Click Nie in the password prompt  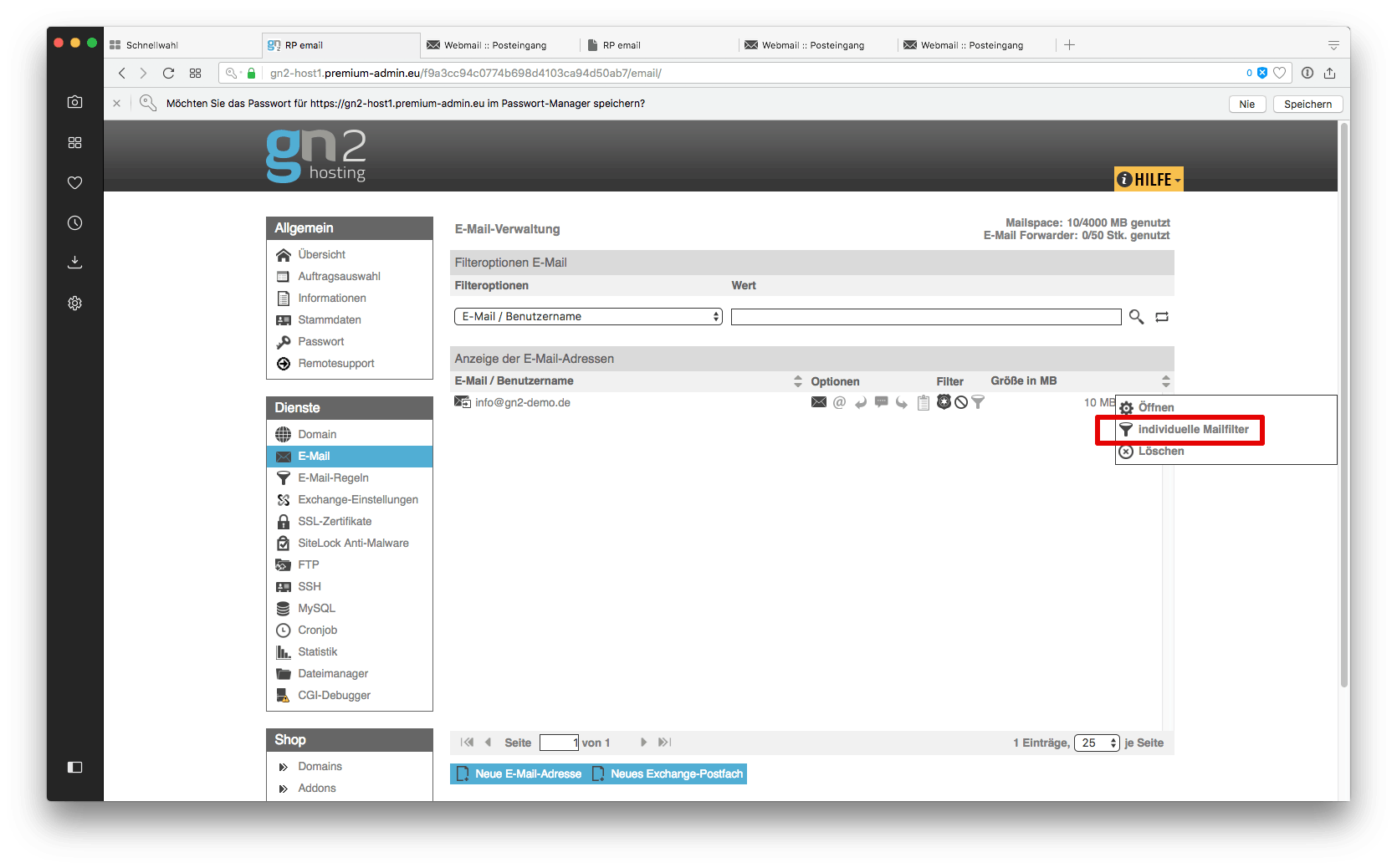coord(1246,104)
